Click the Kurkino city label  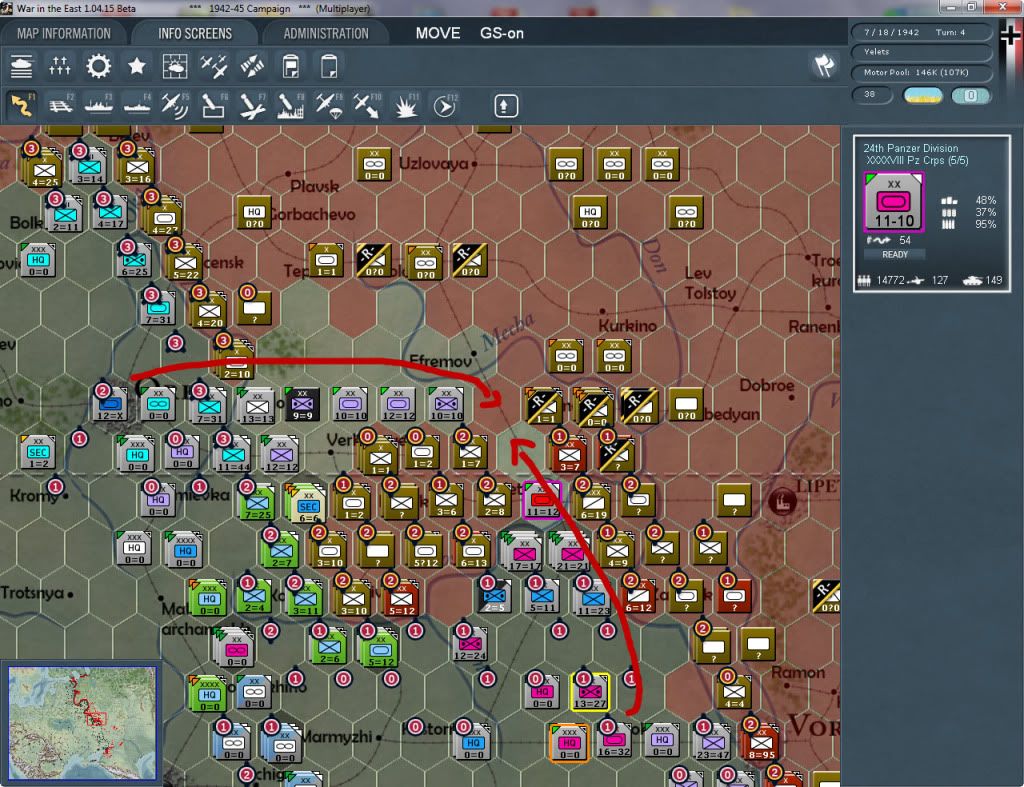tap(628, 325)
